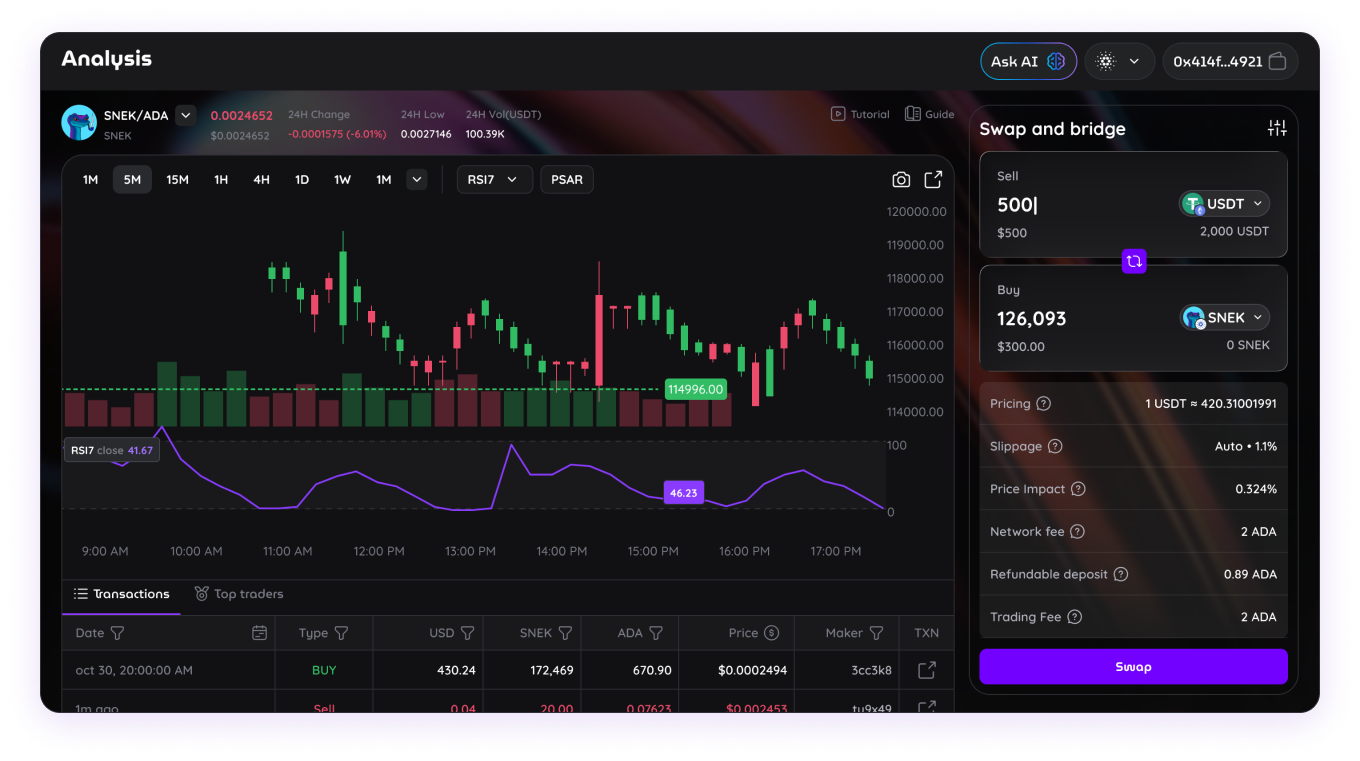Screen dimensions: 1360x761
Task: Open swap settings via the sliders icon
Action: click(x=1277, y=128)
